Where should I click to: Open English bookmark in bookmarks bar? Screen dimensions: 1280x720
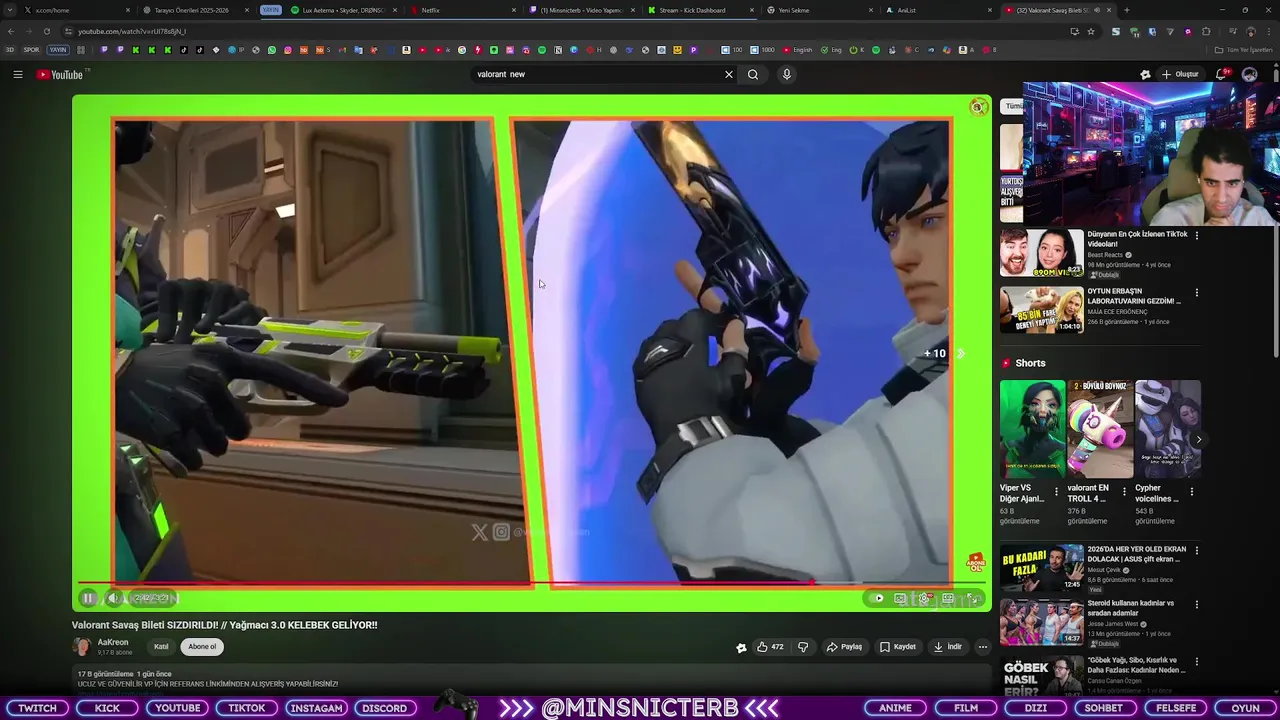tap(798, 50)
